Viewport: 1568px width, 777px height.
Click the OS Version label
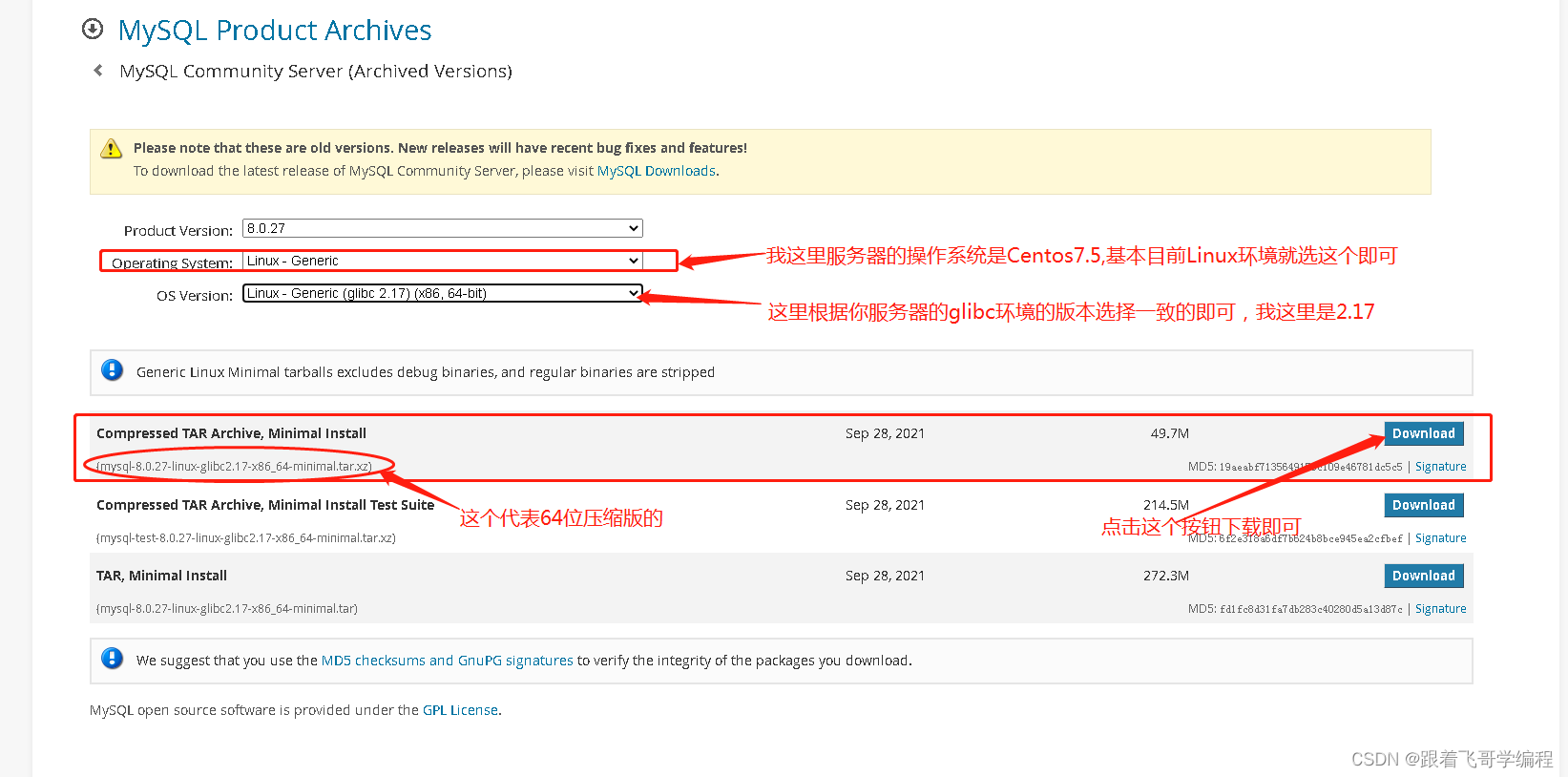(x=195, y=296)
